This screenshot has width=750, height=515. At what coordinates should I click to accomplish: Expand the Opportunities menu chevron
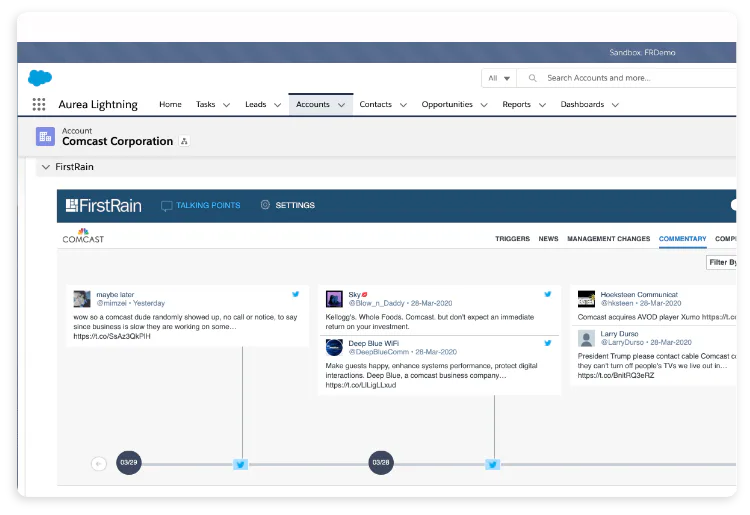pos(484,105)
